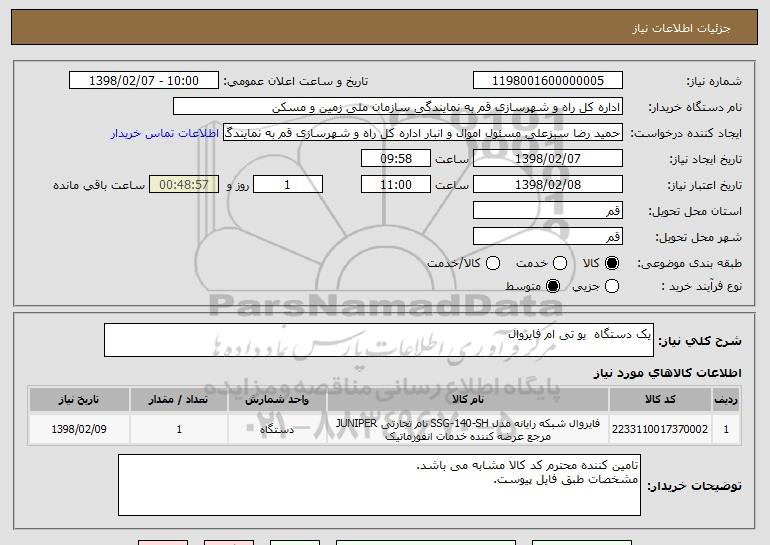Click the توضیحات خریدار text area
This screenshot has width=770, height=545.
pos(379,485)
